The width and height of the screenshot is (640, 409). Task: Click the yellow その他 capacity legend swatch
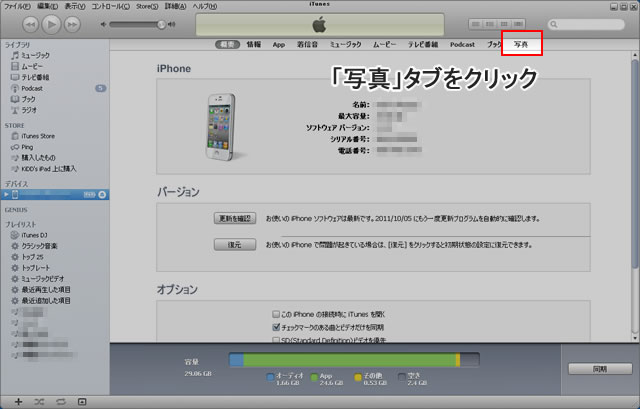[x=358, y=377]
